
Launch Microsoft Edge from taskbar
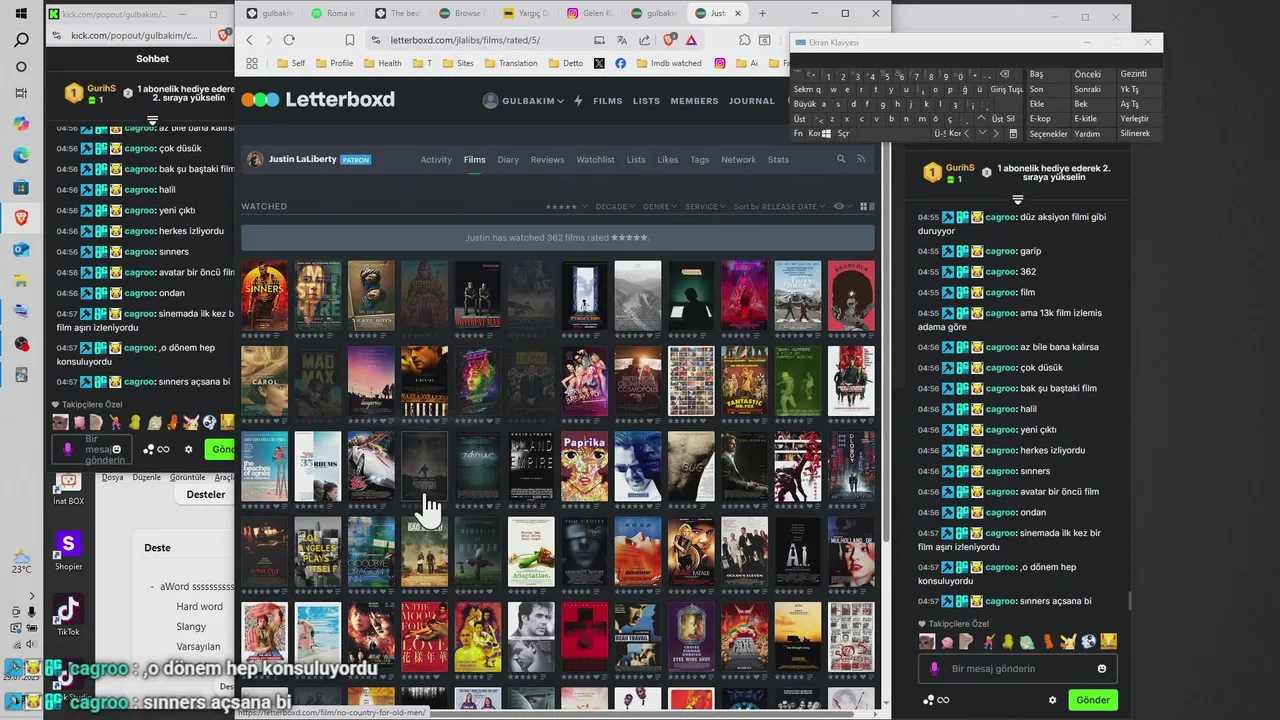(21, 155)
